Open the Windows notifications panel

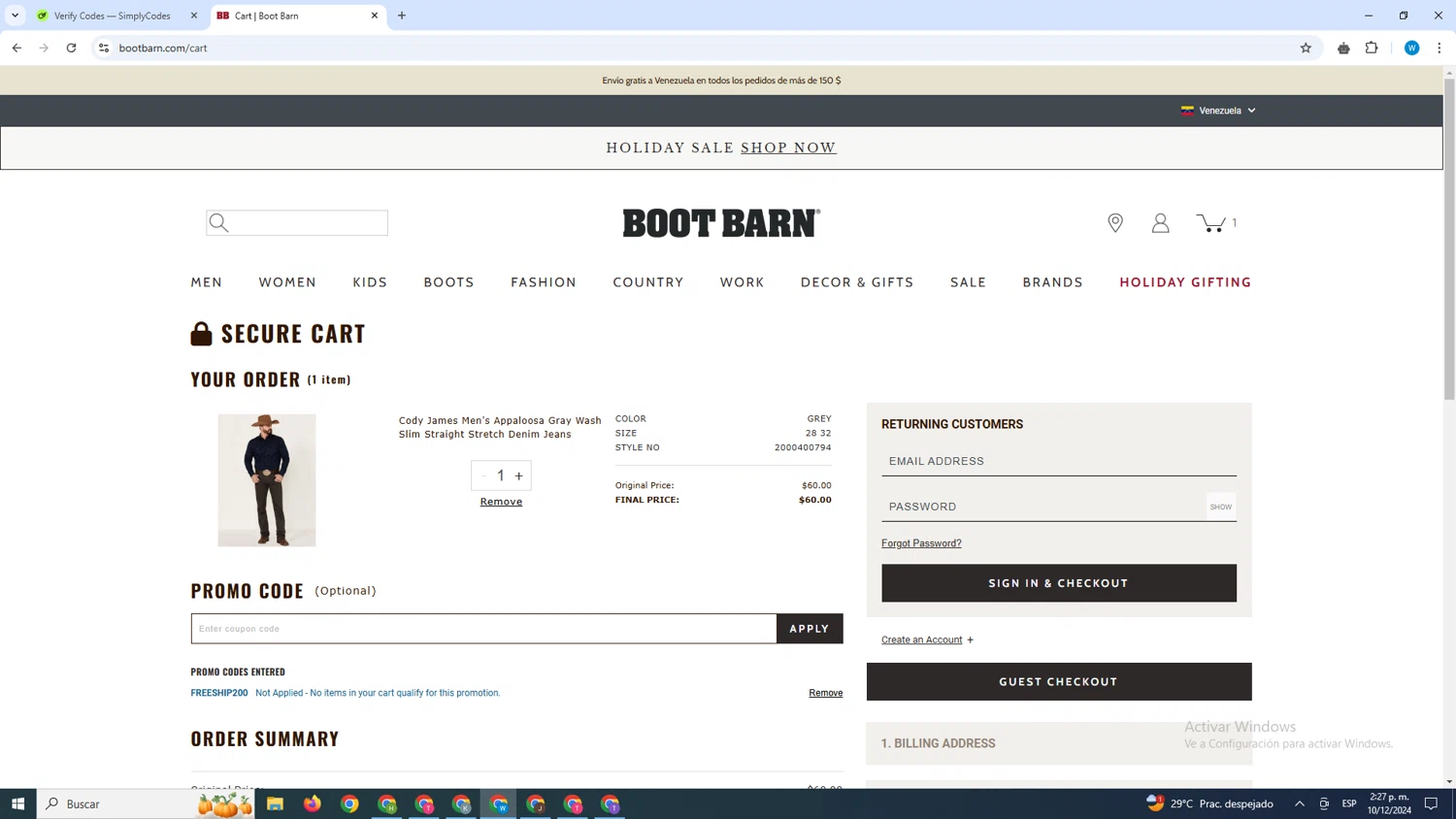[x=1431, y=803]
